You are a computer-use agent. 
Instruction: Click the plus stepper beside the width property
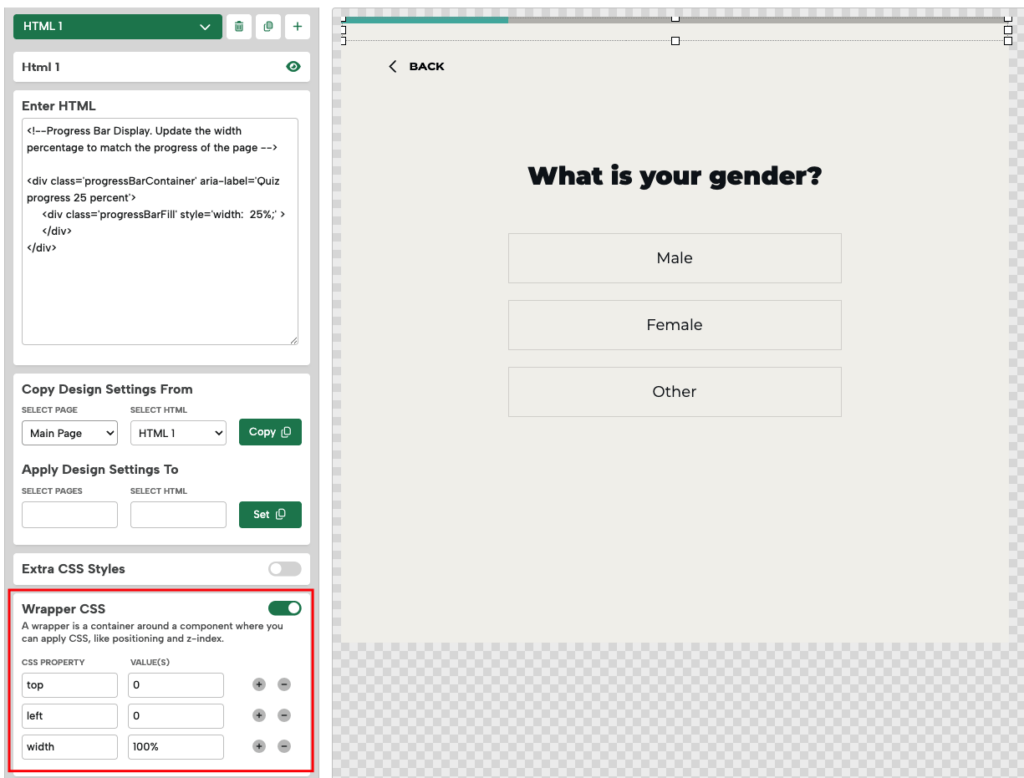point(258,747)
